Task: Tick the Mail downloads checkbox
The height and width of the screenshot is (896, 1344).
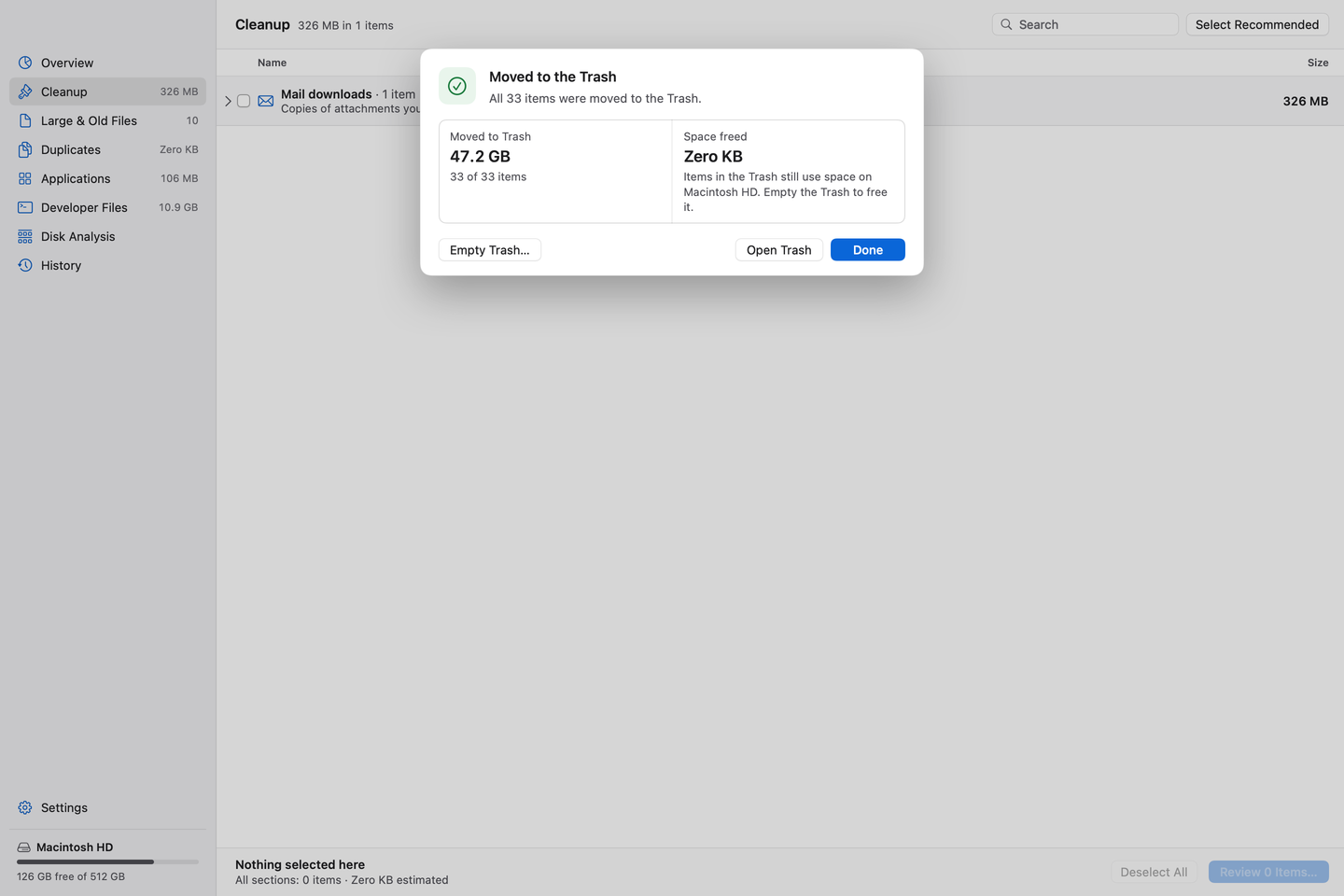Action: coord(244,101)
